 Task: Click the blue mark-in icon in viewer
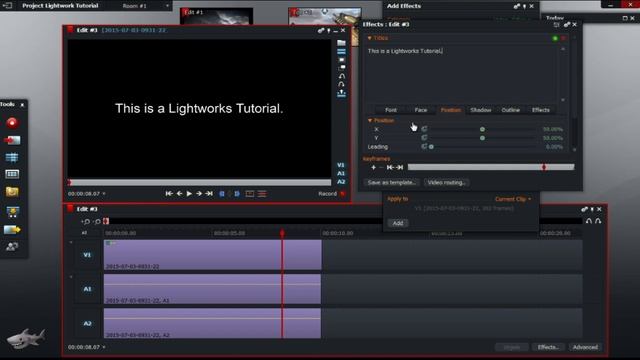(222, 194)
